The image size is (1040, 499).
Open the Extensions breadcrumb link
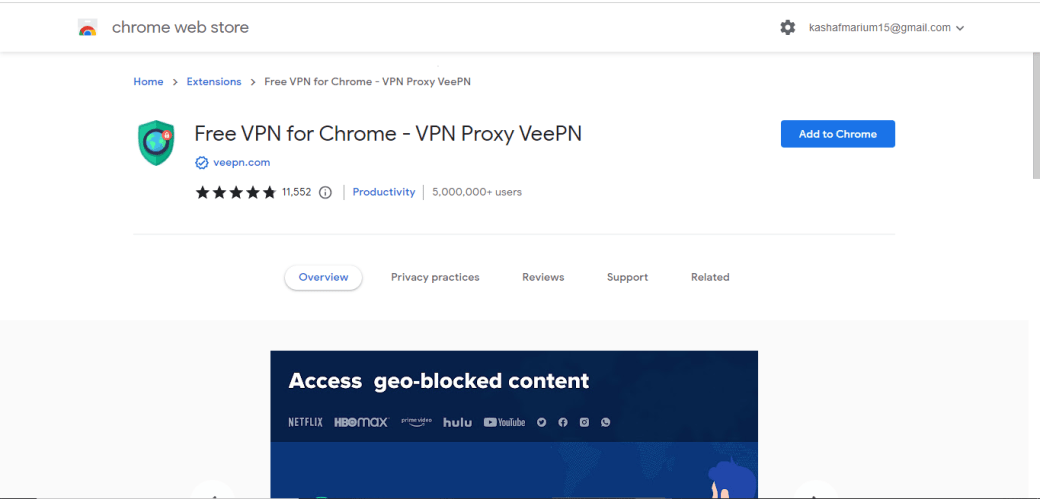click(x=214, y=82)
